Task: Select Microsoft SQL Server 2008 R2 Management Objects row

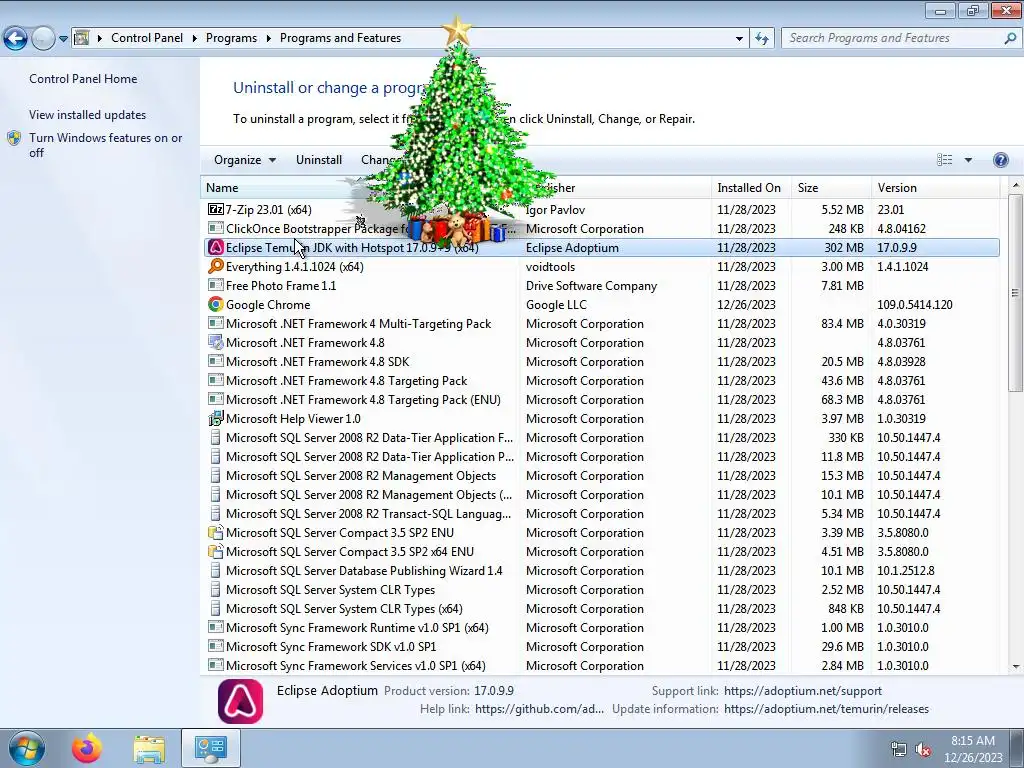Action: coord(600,475)
